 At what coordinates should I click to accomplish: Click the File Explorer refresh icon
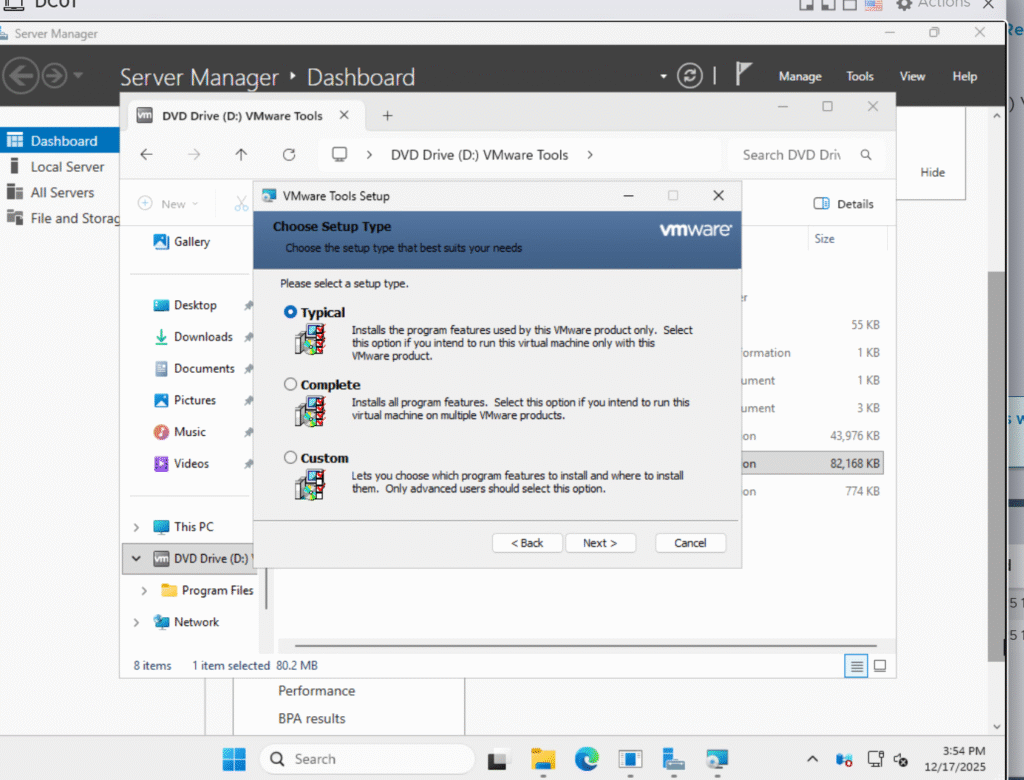click(289, 155)
